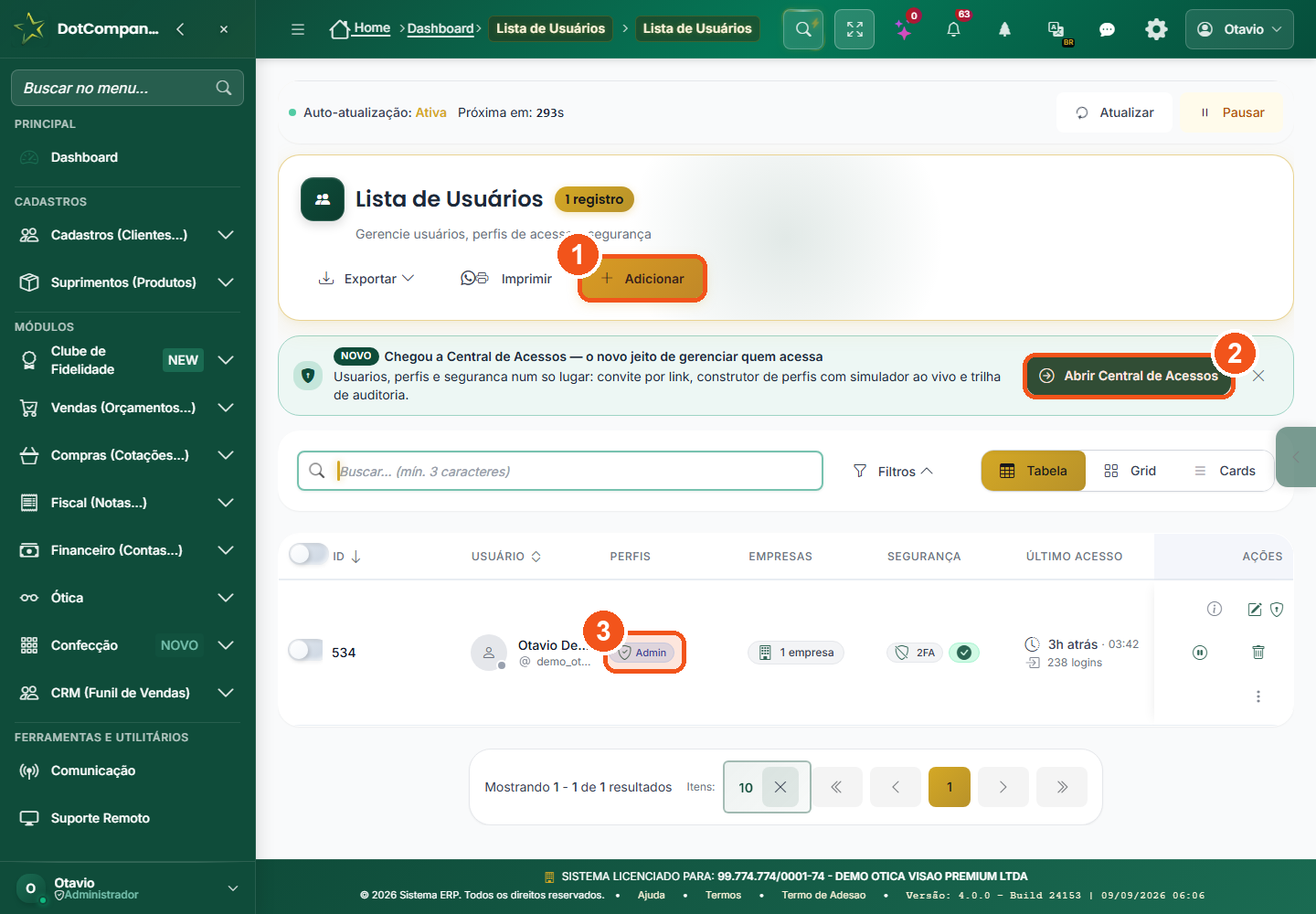The width and height of the screenshot is (1316, 914).
Task: Expand CRM (Funil de Vendas) menu
Action: (x=127, y=693)
